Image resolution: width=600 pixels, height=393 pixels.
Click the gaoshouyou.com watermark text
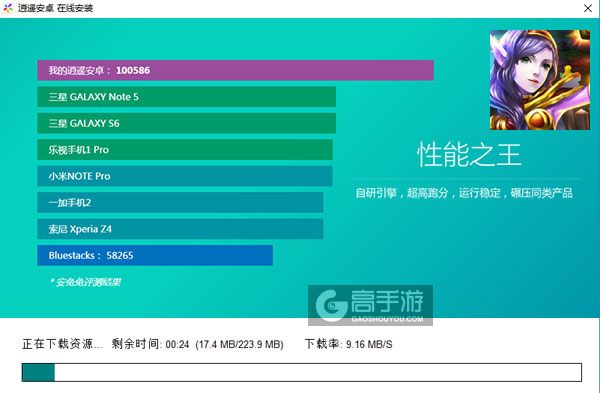pyautogui.click(x=387, y=319)
